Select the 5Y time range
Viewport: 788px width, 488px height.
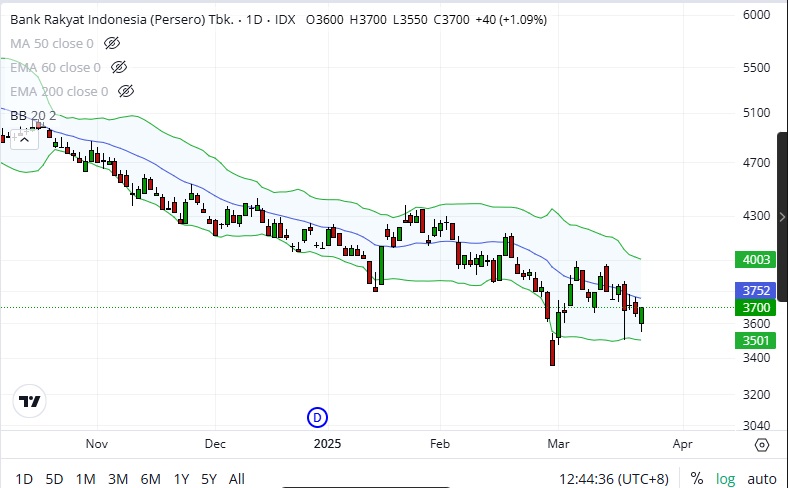point(209,479)
